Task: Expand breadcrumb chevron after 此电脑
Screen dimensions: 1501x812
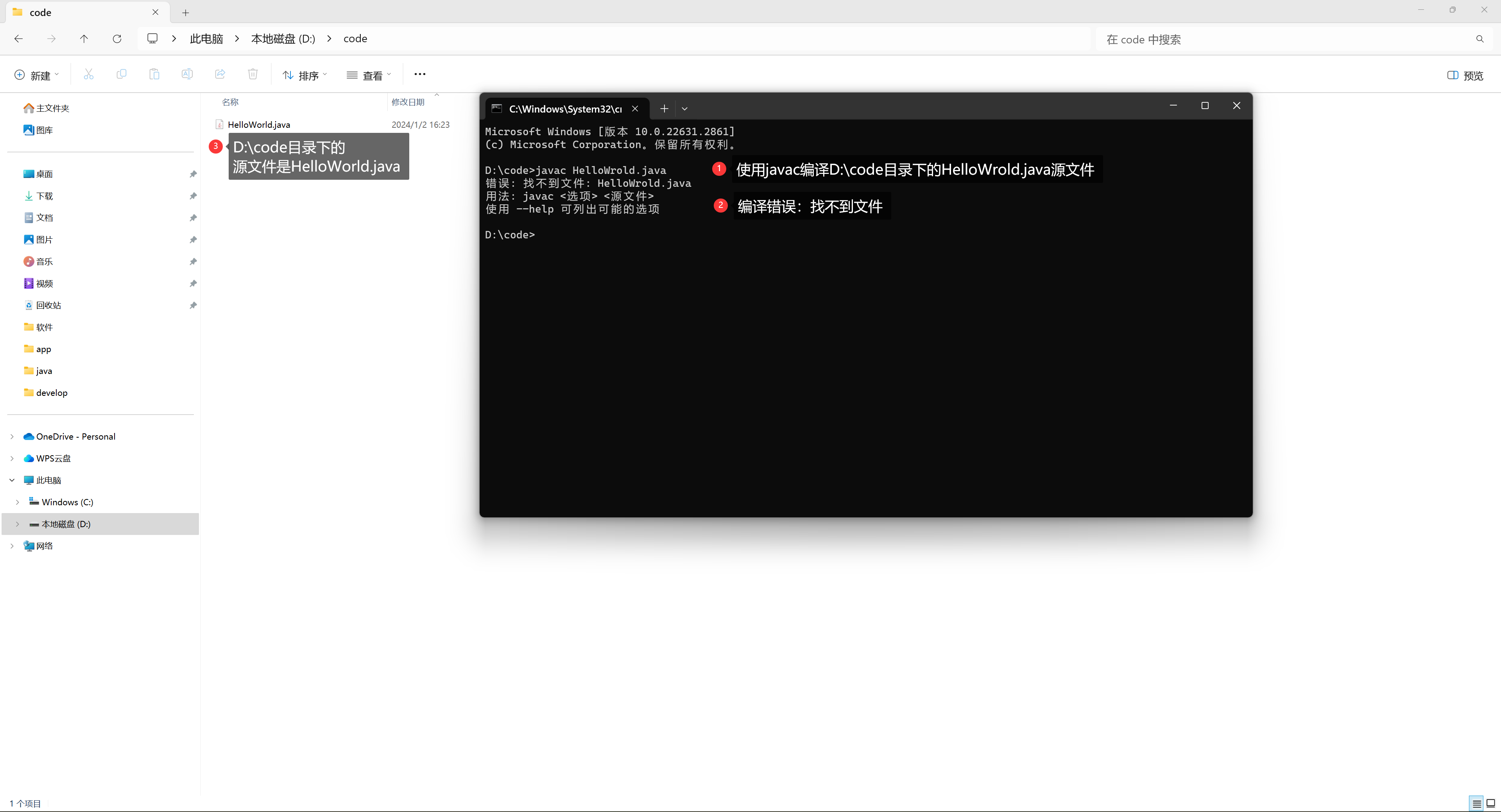Action: (x=237, y=38)
